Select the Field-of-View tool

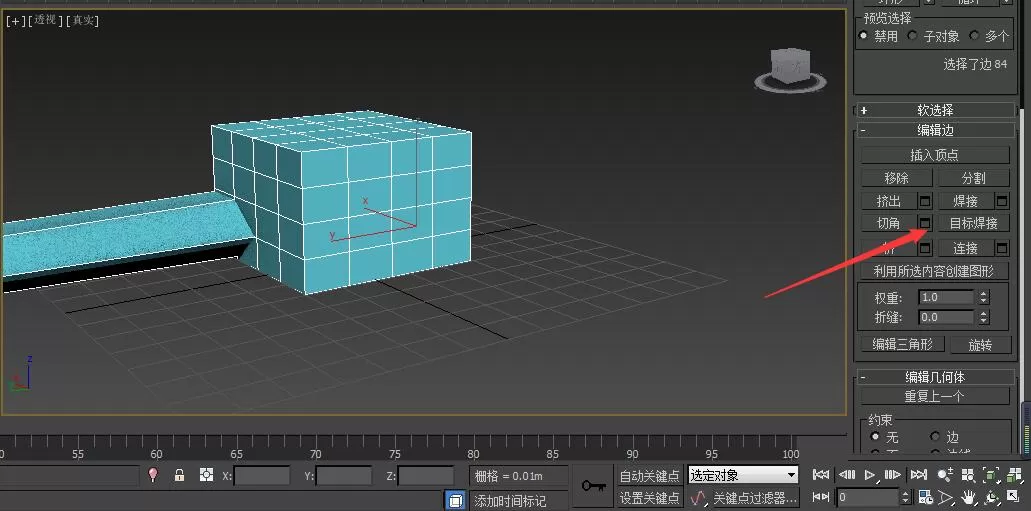[x=946, y=497]
